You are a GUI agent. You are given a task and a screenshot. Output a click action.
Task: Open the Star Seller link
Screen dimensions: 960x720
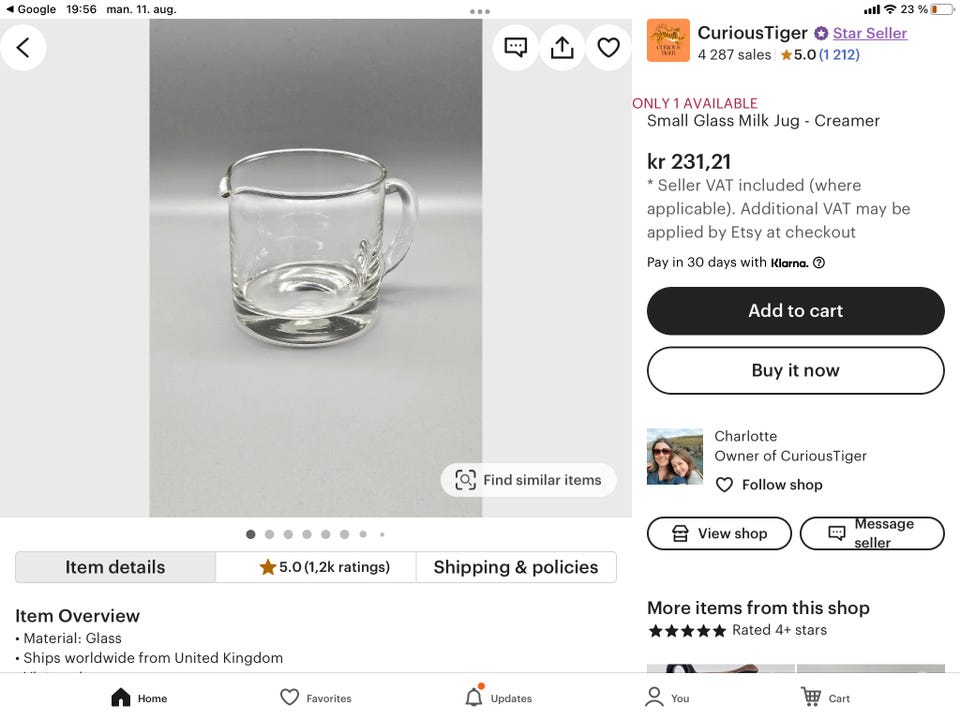[x=869, y=33]
